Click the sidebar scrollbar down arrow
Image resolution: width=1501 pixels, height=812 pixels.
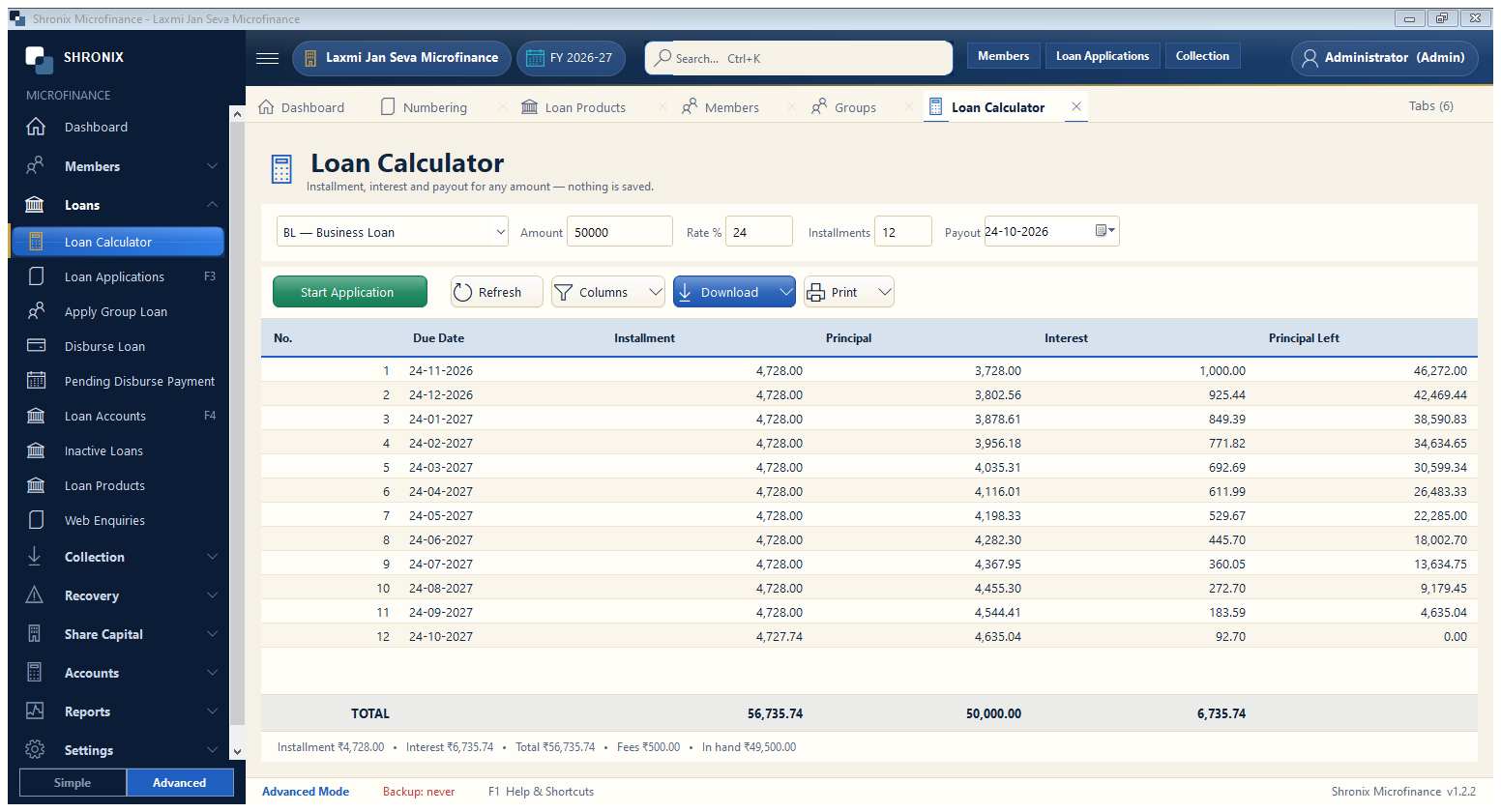[x=237, y=751]
